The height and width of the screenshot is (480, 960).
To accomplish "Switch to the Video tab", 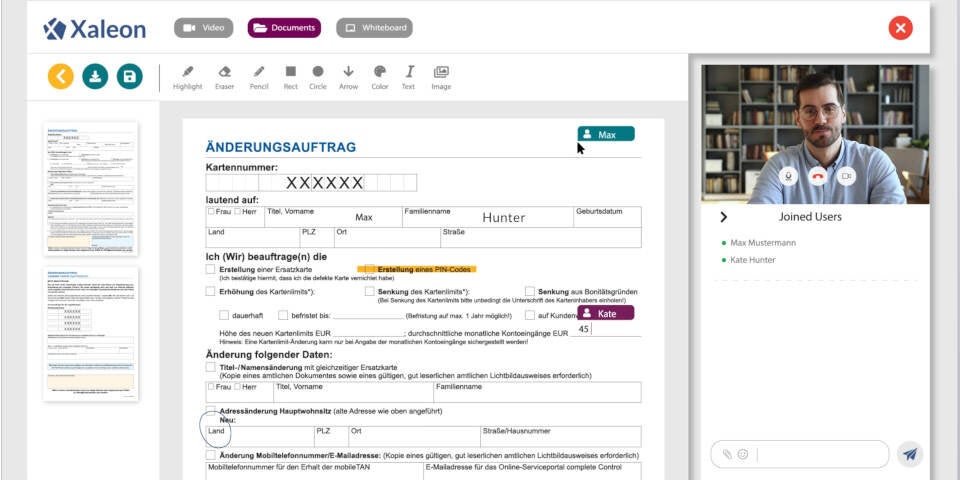I will (203, 28).
